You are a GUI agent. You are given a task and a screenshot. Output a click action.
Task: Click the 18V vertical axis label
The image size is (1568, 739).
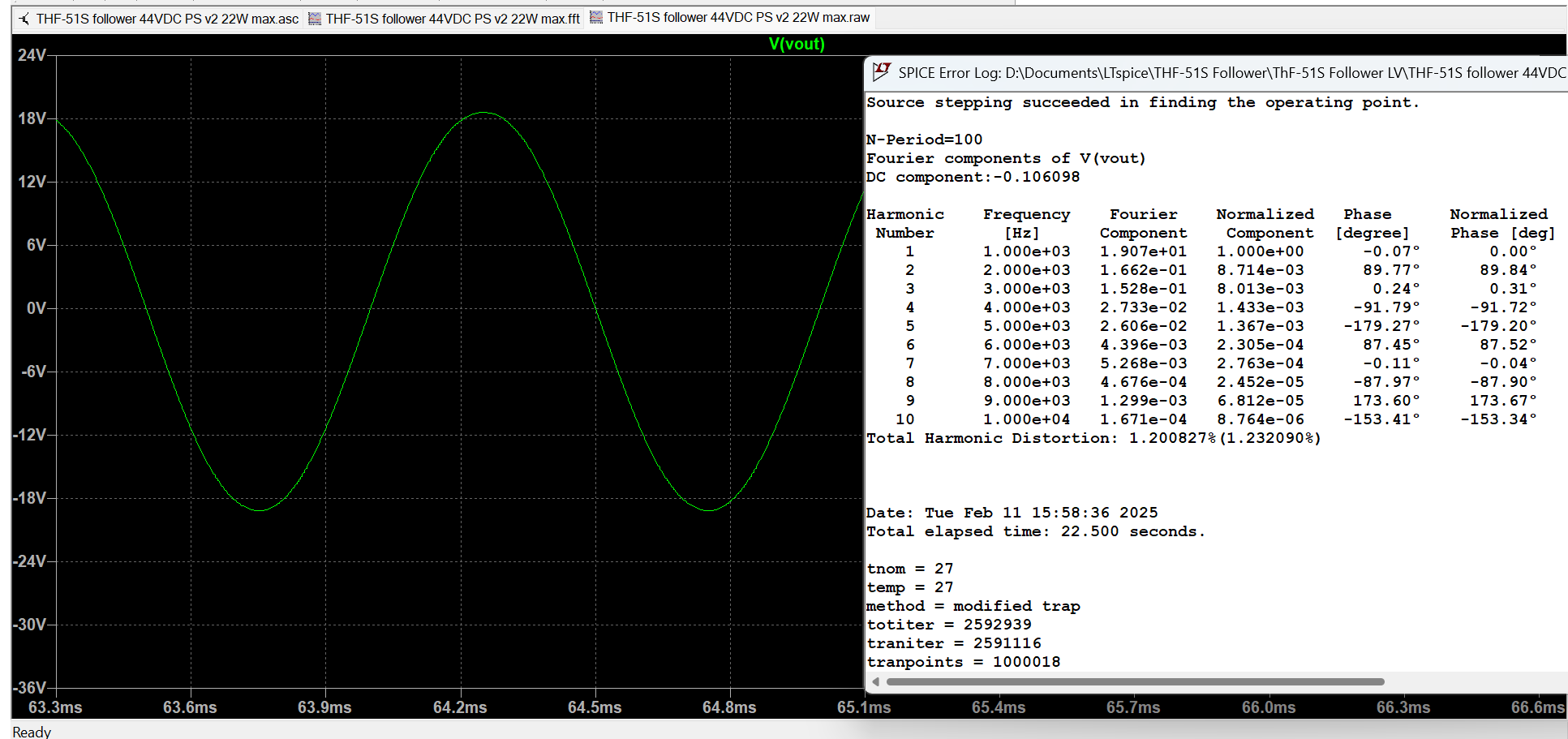click(x=32, y=118)
